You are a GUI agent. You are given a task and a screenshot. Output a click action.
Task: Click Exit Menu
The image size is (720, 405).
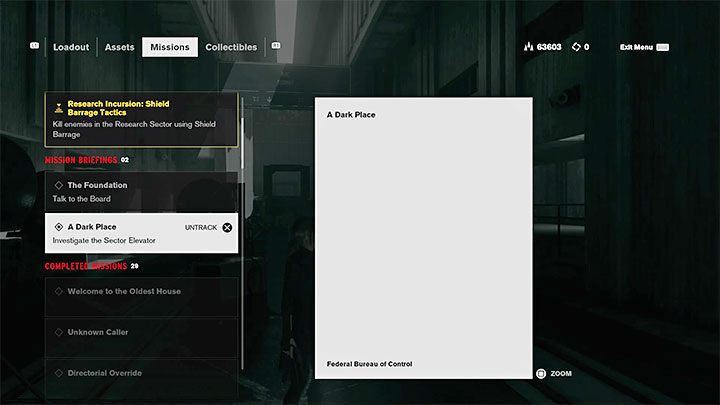point(638,47)
